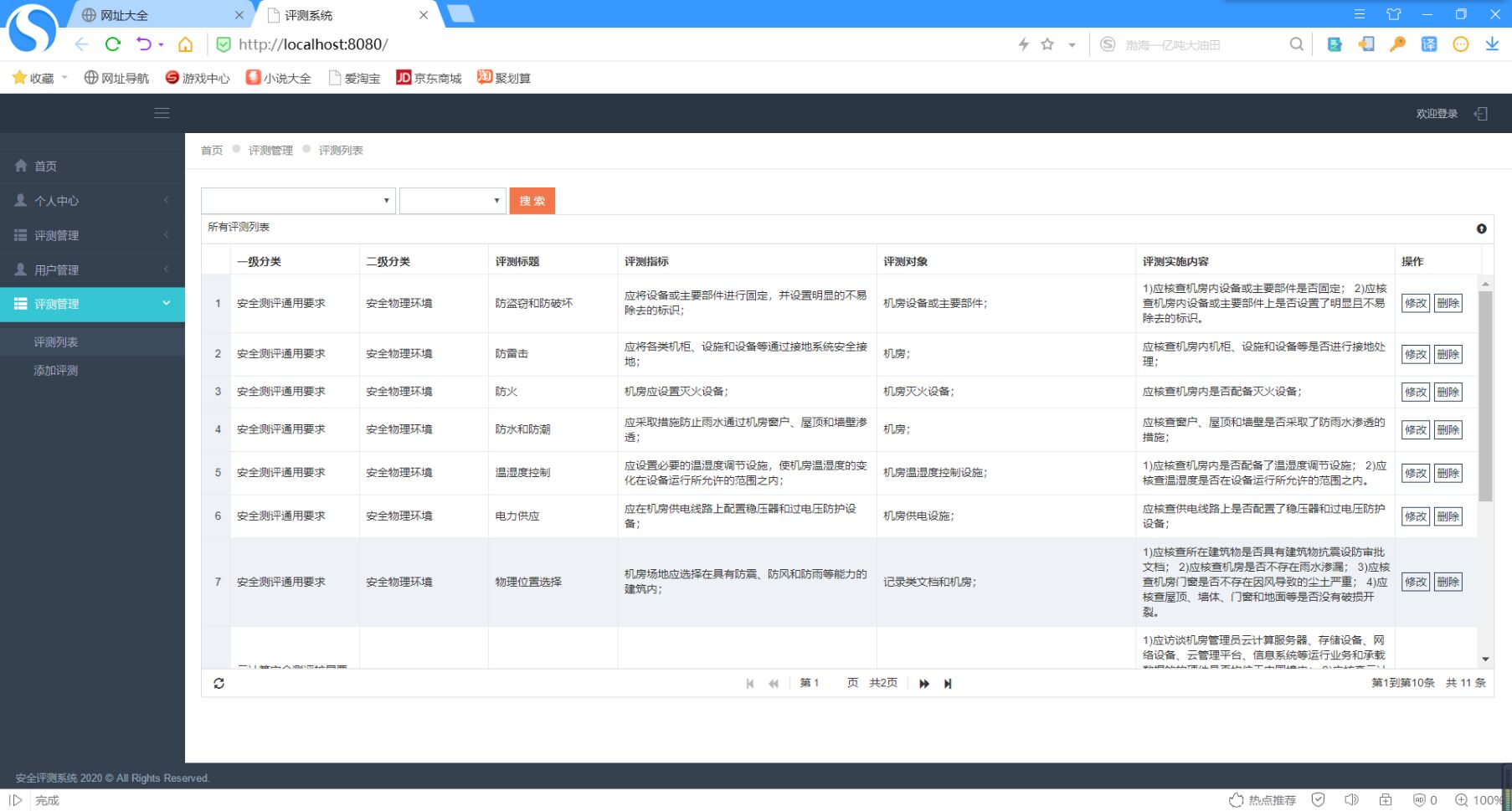Image resolution: width=1512 pixels, height=811 pixels.
Task: Click the table scrollbar down arrow
Action: [1485, 660]
